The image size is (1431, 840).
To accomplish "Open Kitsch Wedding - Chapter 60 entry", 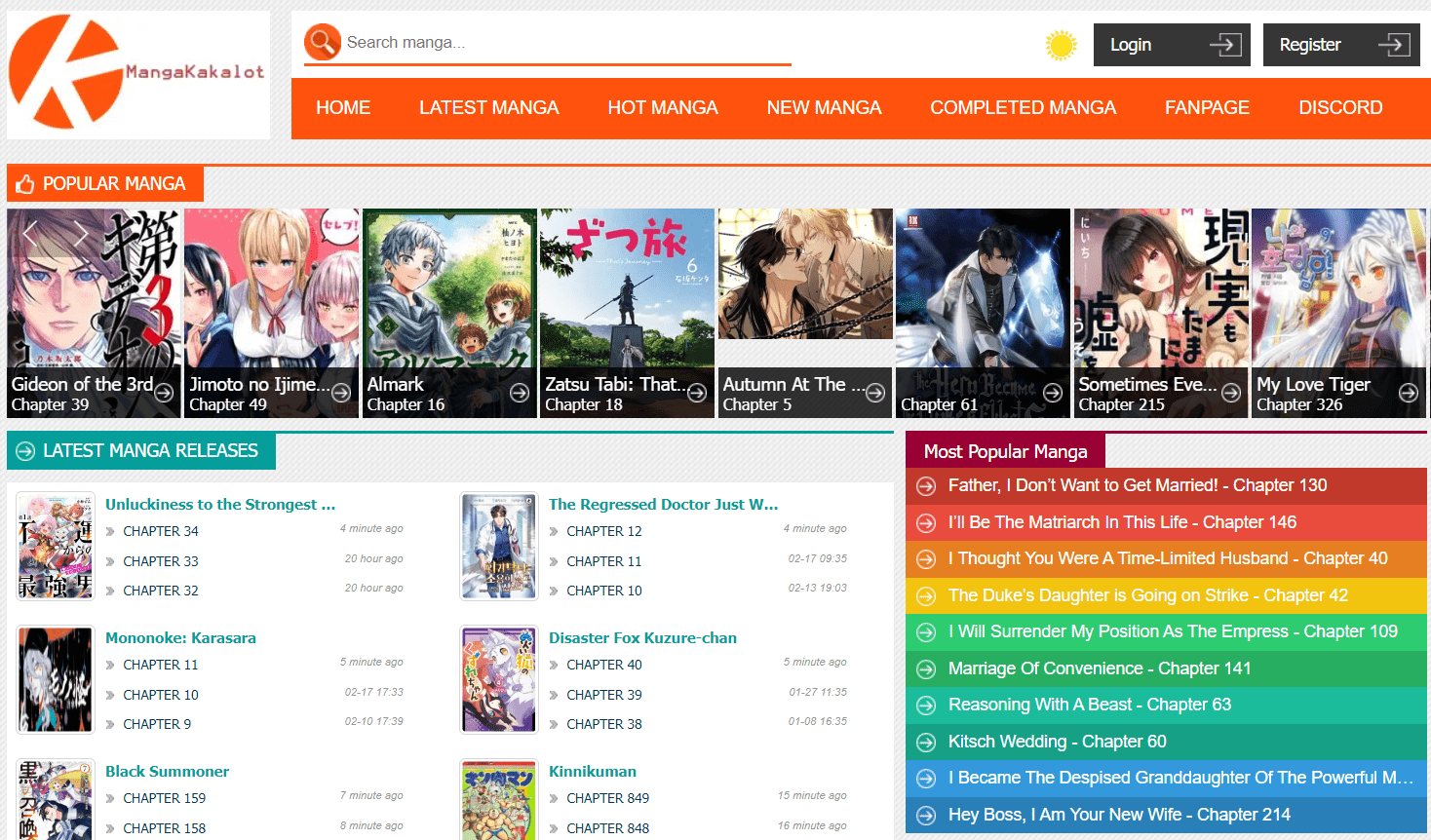I will coord(1166,743).
